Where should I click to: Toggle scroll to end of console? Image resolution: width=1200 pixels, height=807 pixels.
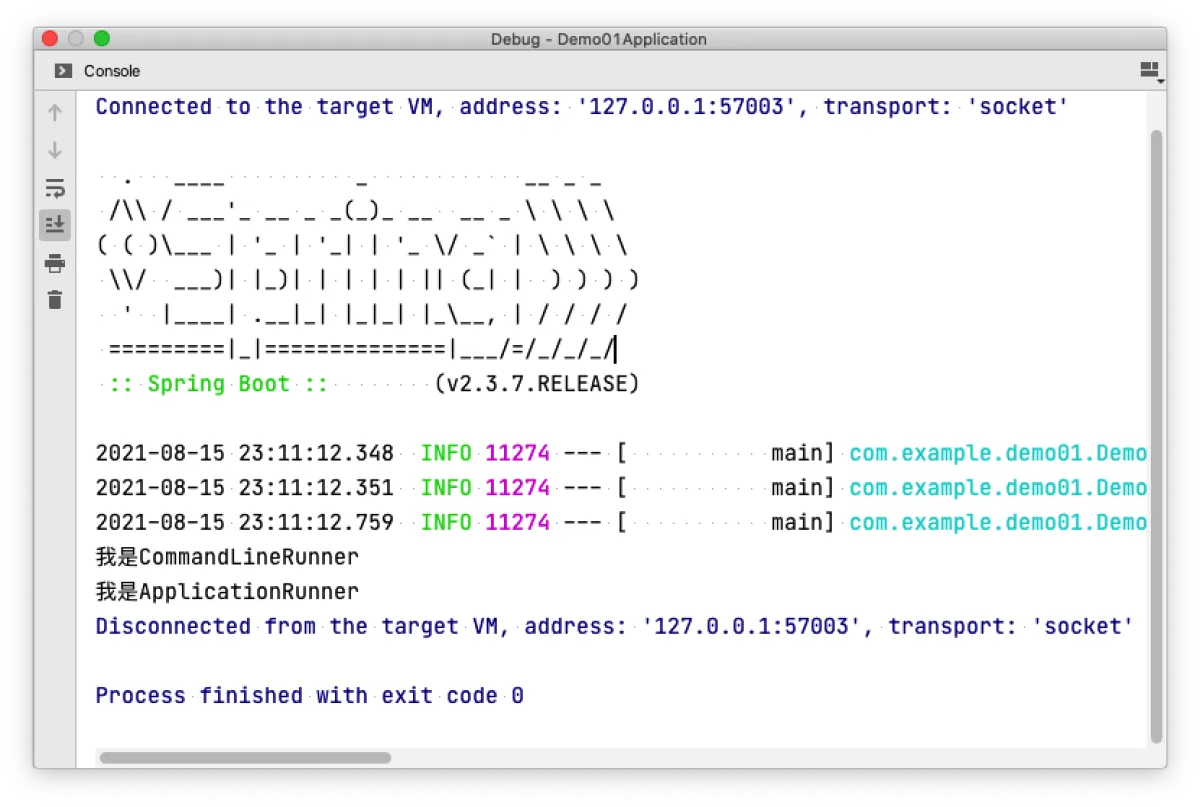[55, 224]
